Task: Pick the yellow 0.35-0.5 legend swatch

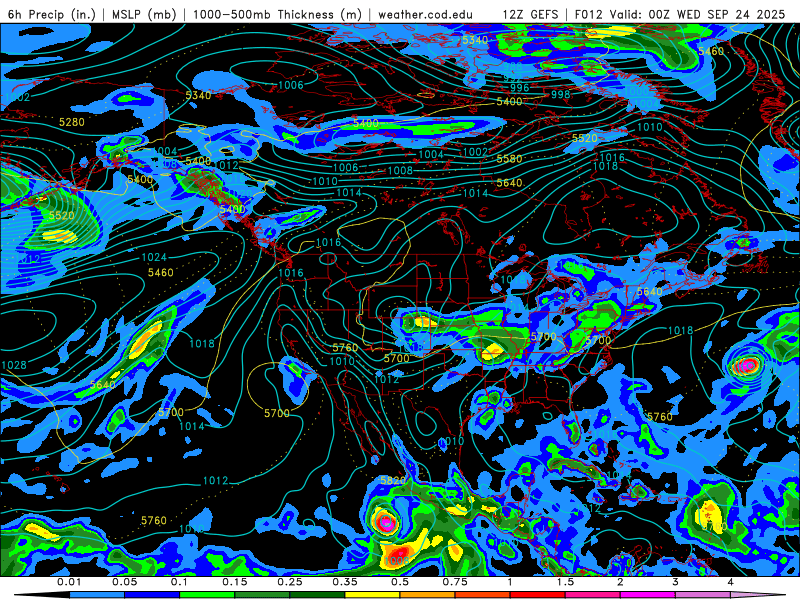Action: (372, 595)
